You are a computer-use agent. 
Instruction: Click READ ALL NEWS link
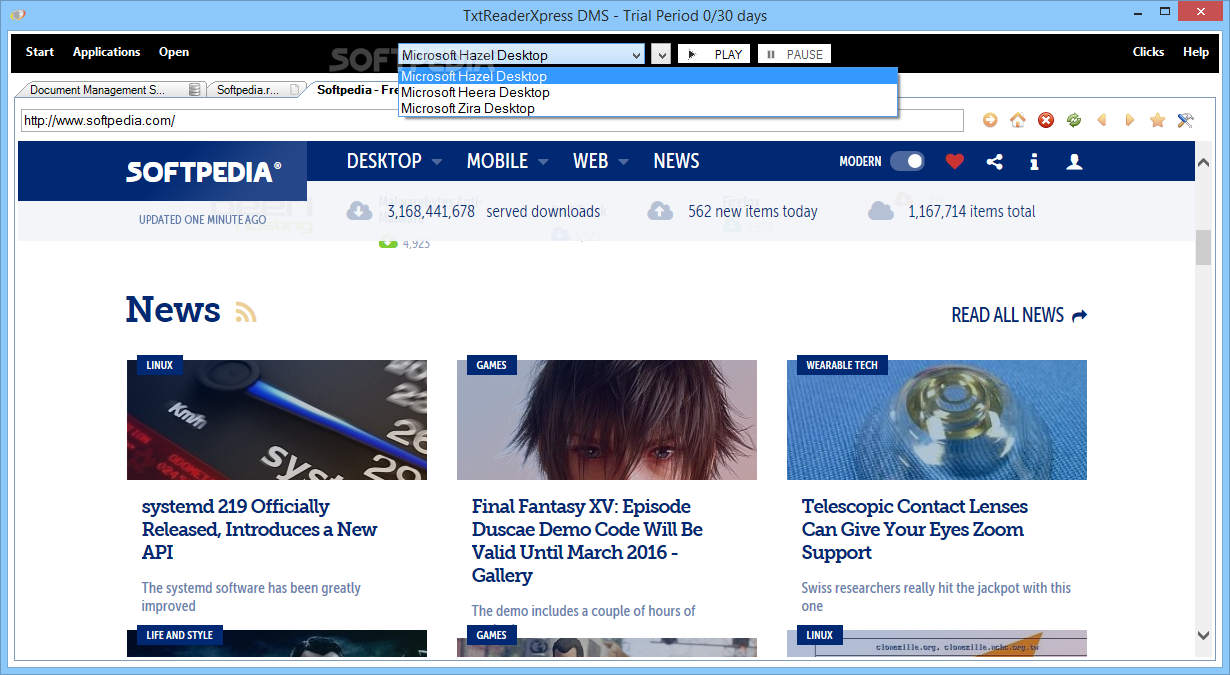tap(1019, 315)
